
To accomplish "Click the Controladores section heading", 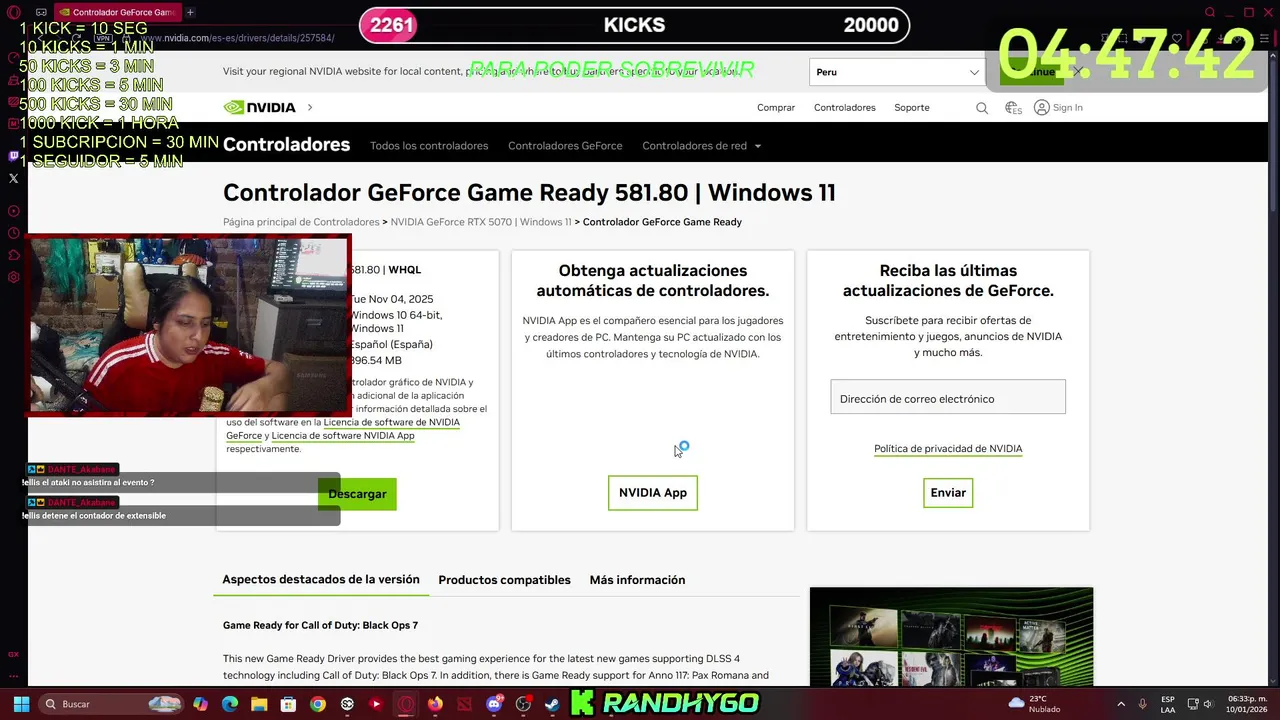I will 286,145.
